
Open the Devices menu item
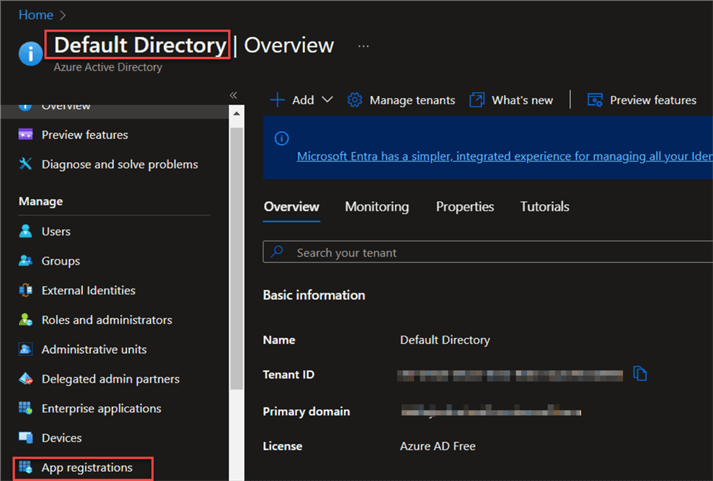61,438
